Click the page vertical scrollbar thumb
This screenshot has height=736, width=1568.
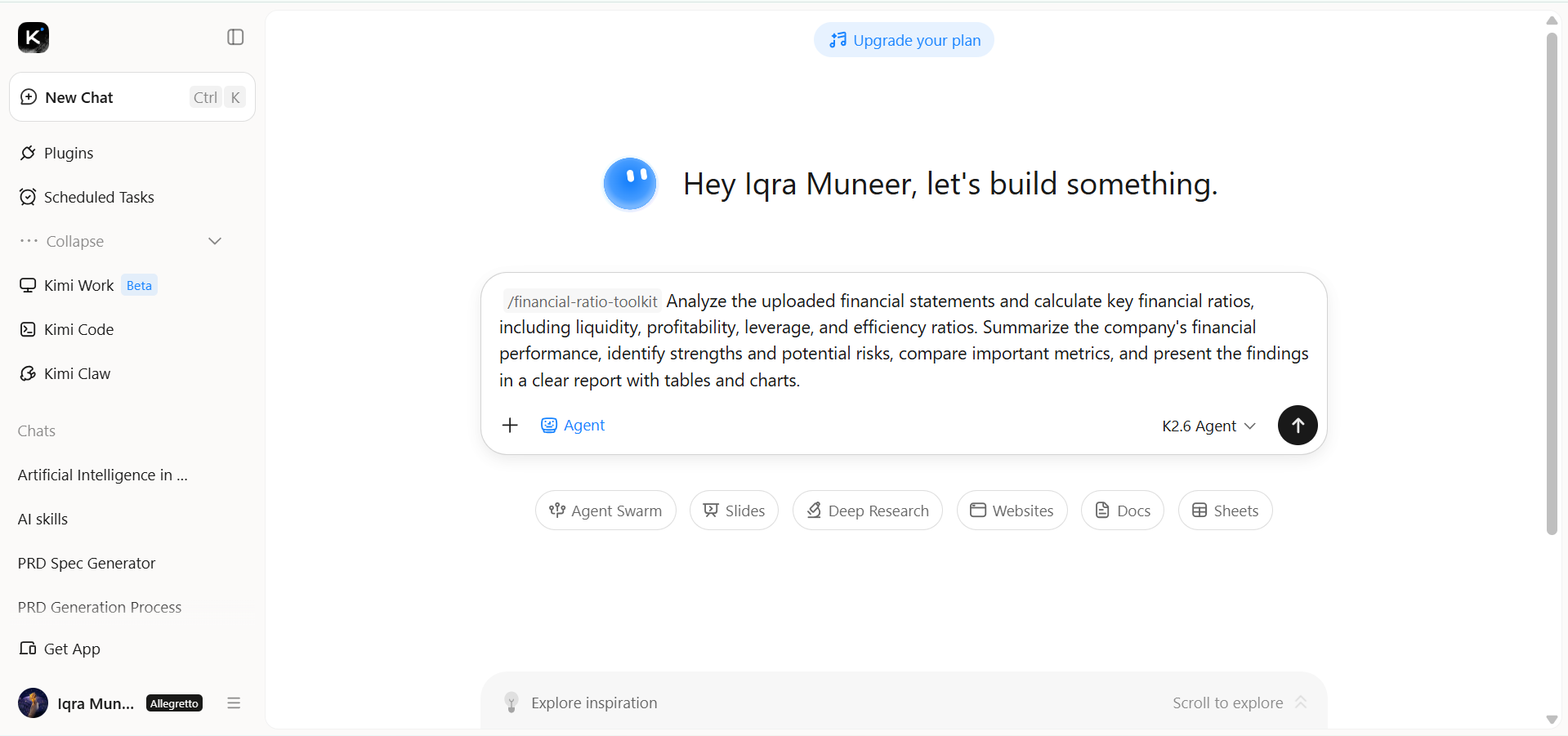point(1552,283)
